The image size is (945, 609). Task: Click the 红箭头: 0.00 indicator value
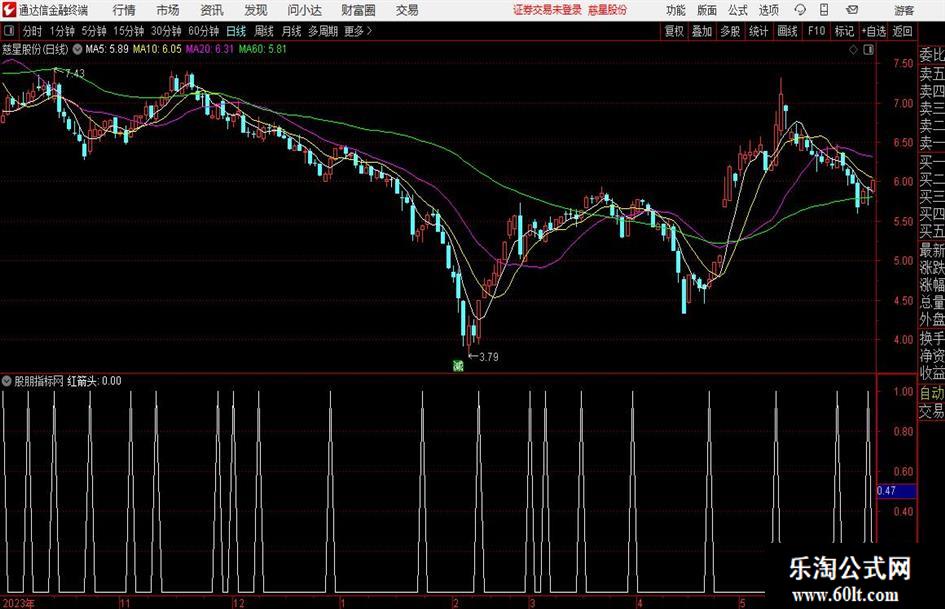click(x=94, y=381)
